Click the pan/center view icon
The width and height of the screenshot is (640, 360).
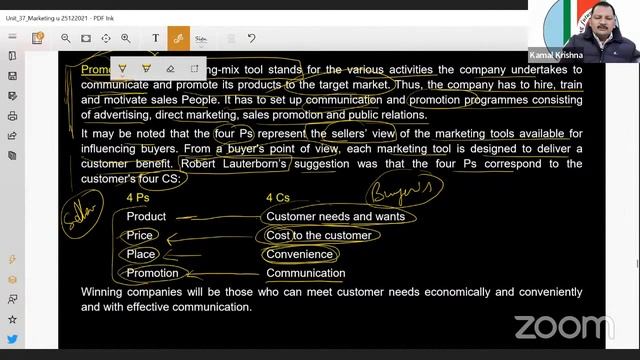tap(106, 38)
